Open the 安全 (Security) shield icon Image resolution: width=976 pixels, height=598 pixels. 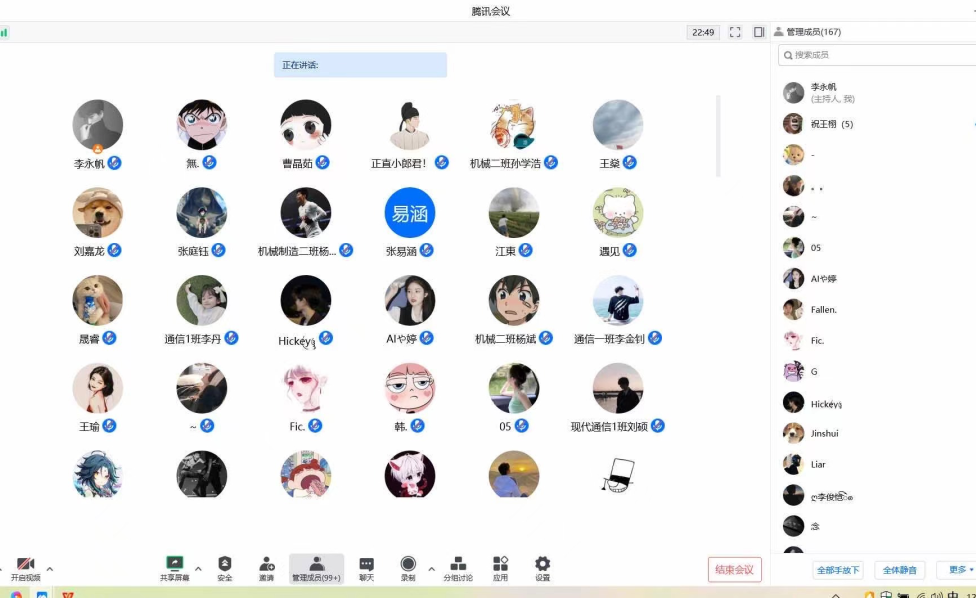(x=224, y=567)
